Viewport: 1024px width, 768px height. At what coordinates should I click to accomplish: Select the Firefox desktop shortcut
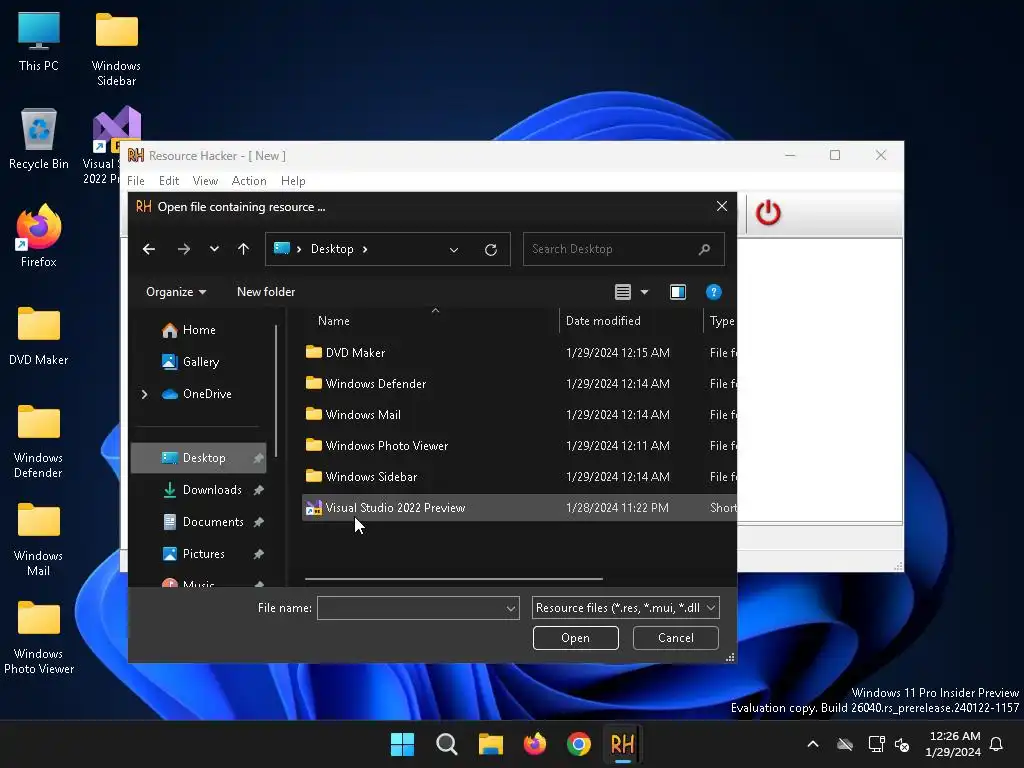[x=39, y=236]
